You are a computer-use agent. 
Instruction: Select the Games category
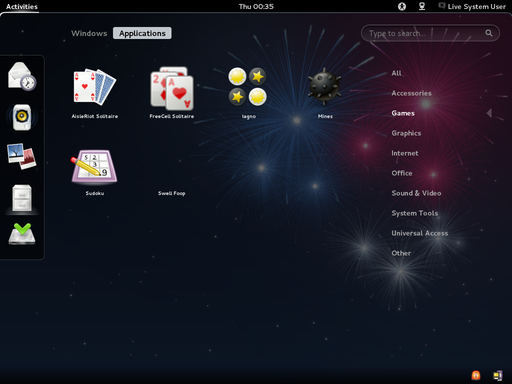[x=403, y=113]
